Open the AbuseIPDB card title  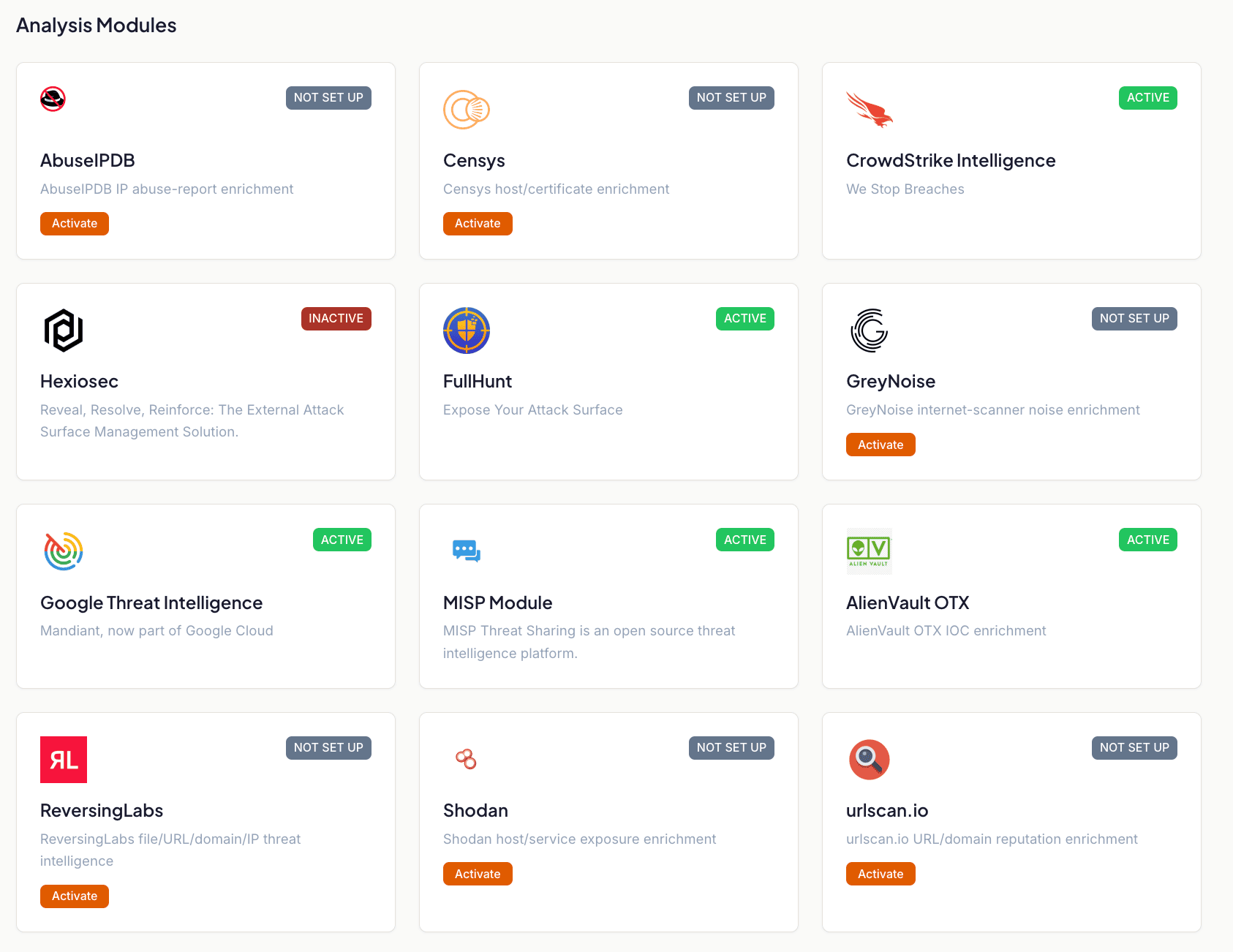pos(88,161)
